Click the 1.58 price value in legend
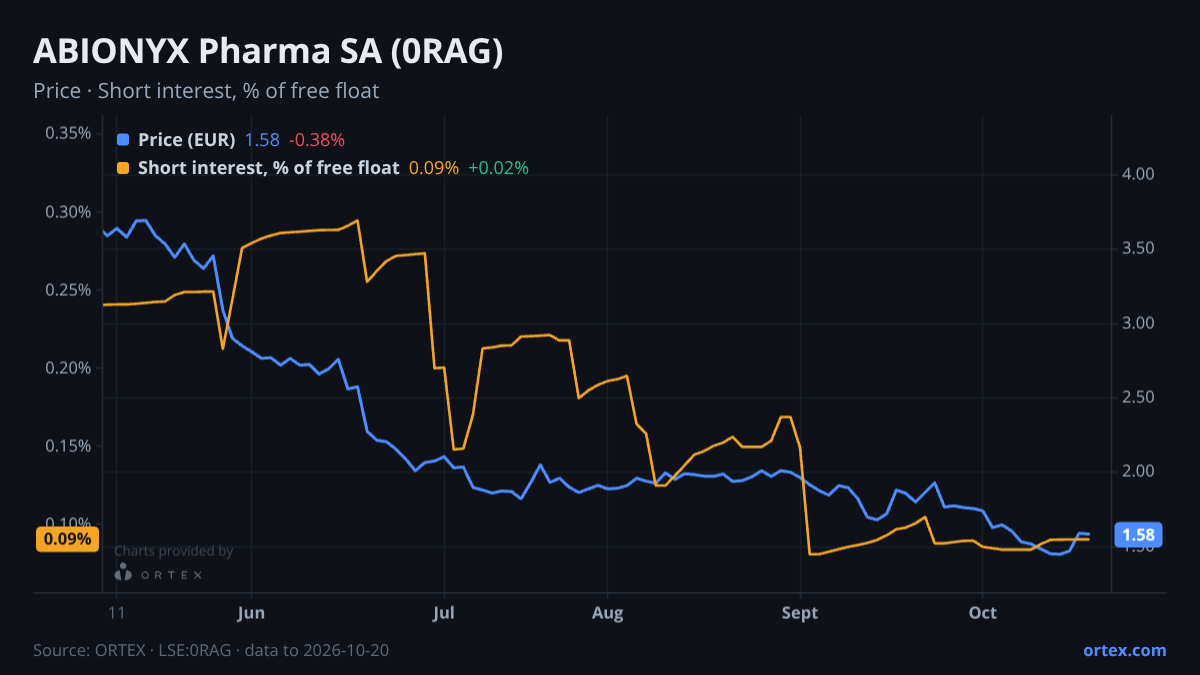Screen dimensions: 1200x675 point(262,140)
